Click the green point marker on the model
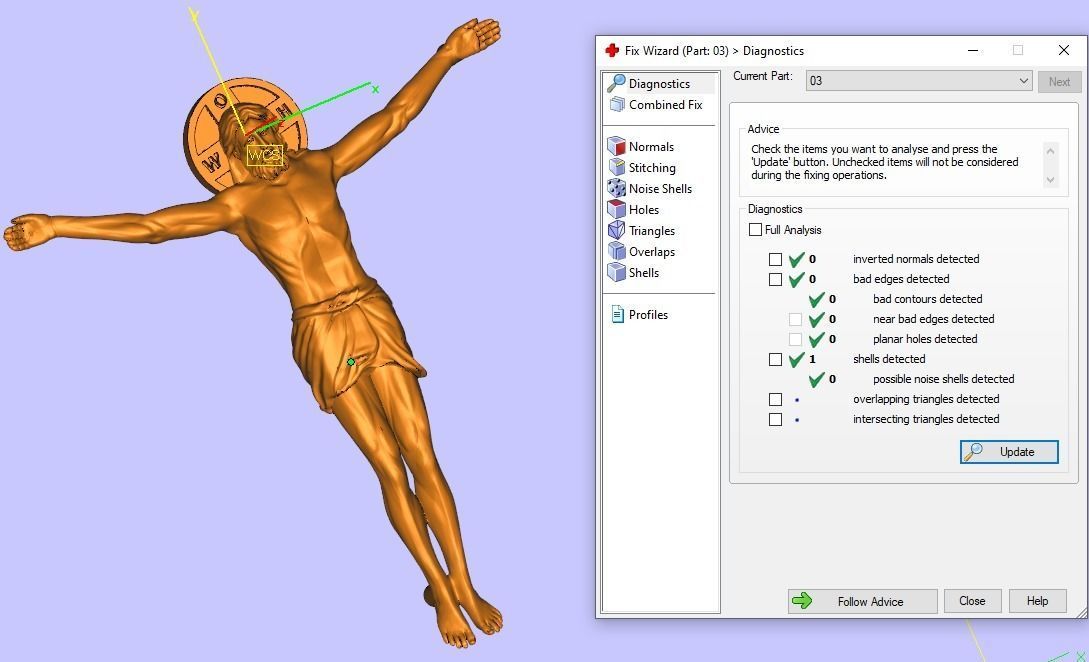 point(351,362)
